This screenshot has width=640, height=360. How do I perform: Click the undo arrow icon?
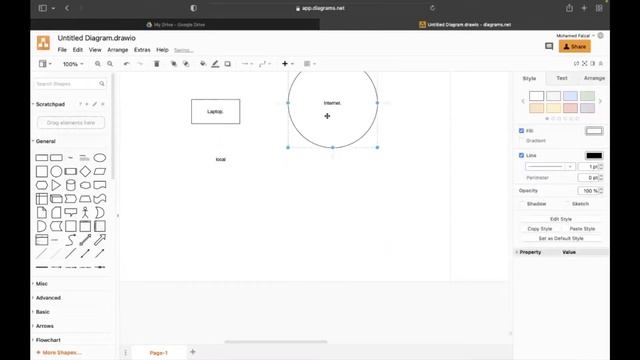127,64
